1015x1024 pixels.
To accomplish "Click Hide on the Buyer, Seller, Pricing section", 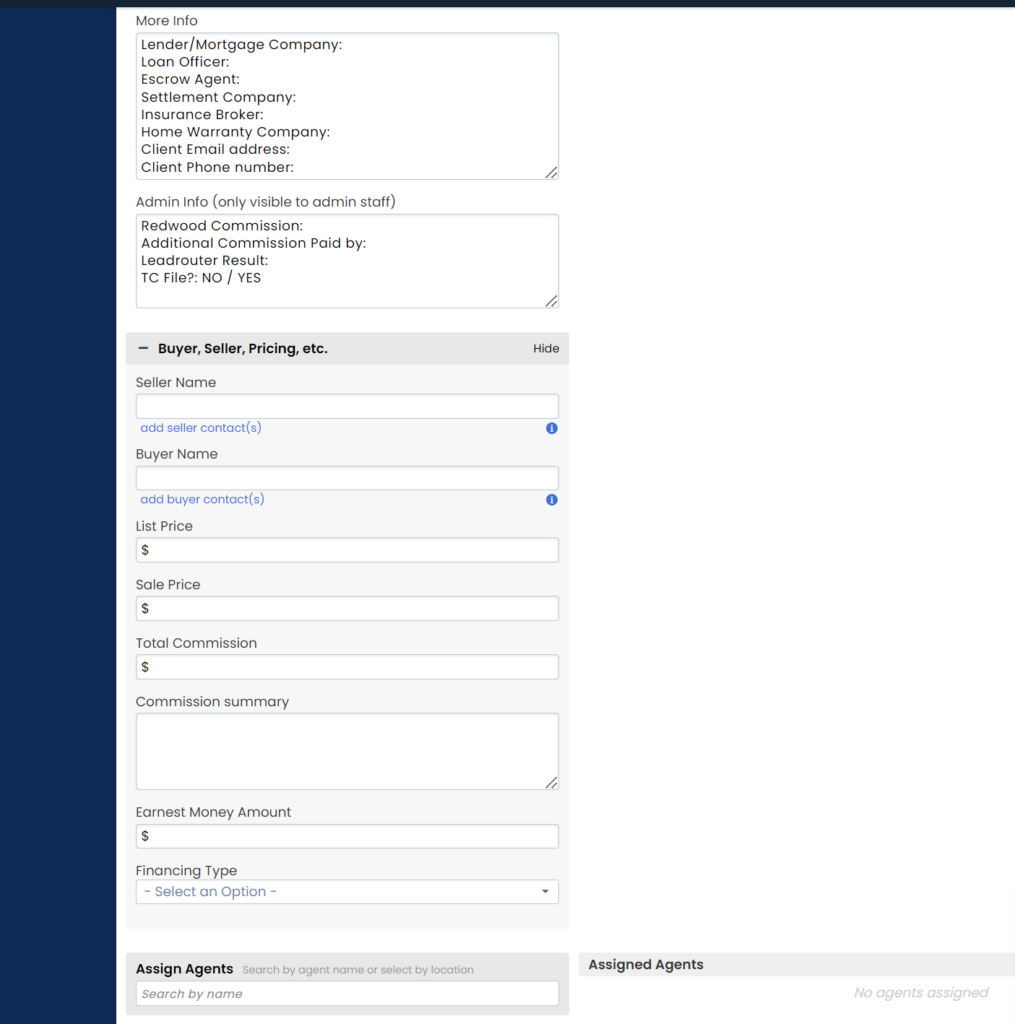I will point(545,349).
